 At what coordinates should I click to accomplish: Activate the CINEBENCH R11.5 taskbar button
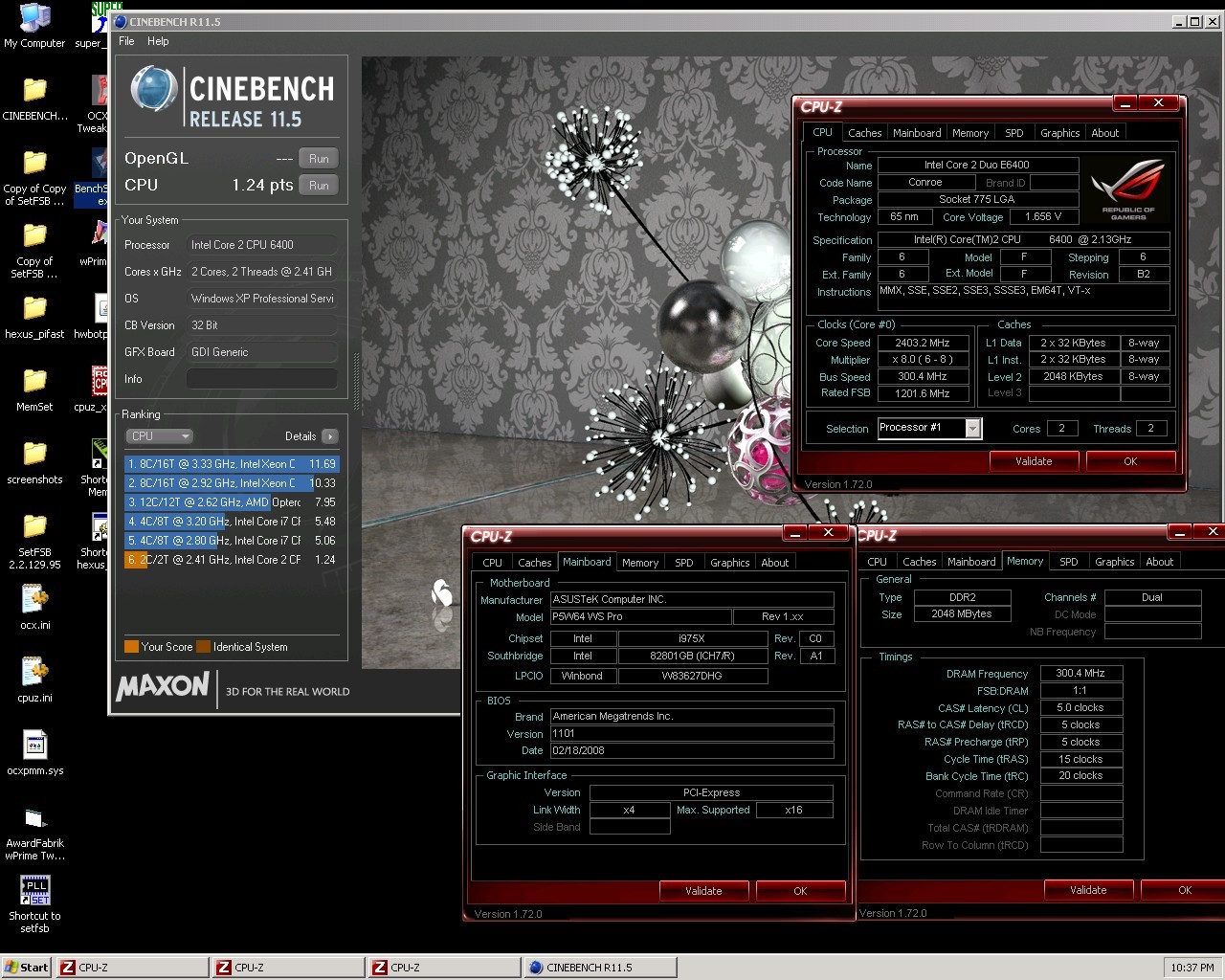click(600, 968)
